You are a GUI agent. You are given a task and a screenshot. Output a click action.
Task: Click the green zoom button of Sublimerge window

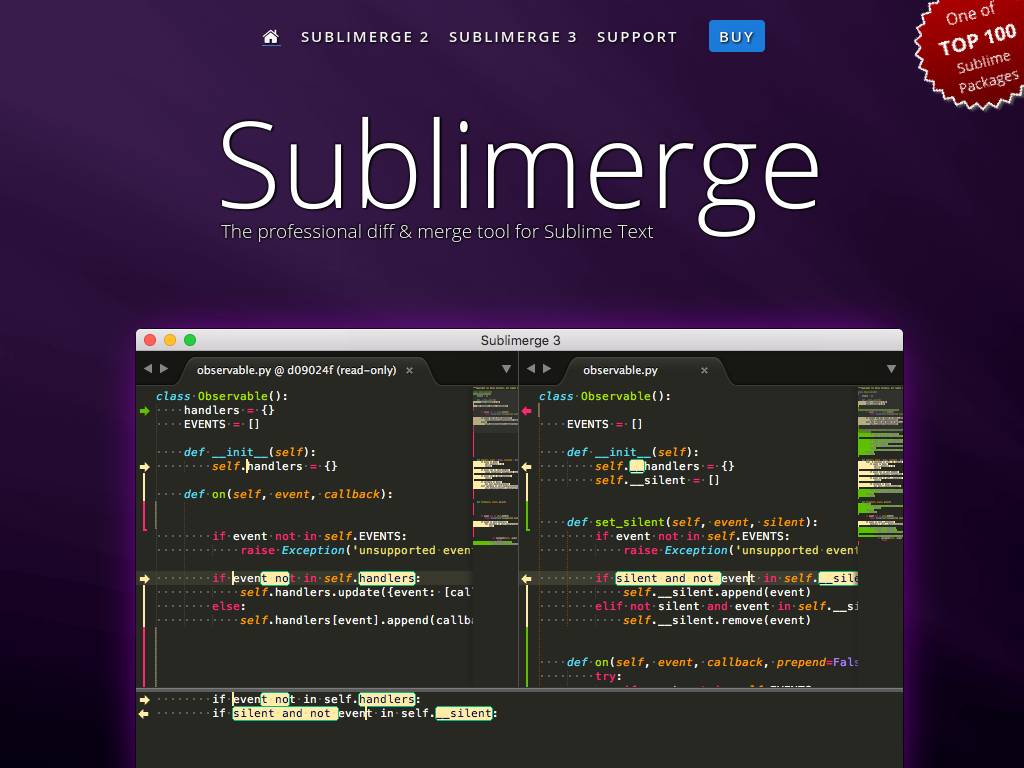click(x=190, y=340)
